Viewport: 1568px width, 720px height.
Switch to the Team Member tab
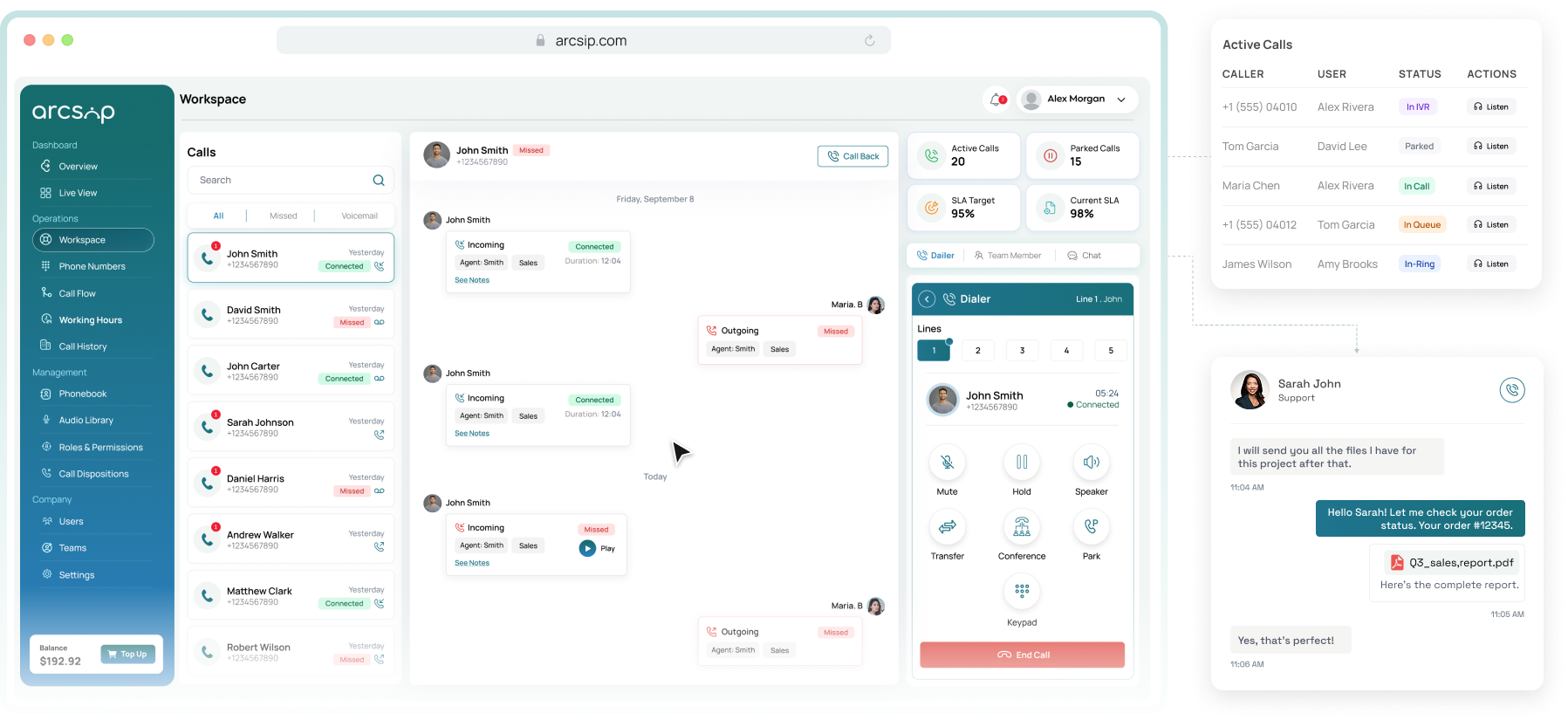point(1008,256)
